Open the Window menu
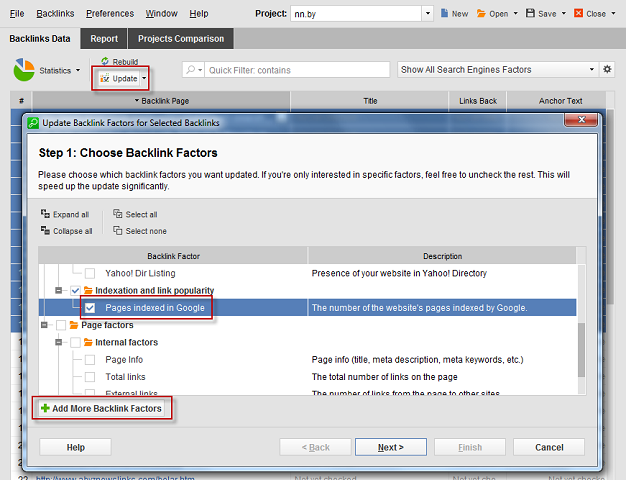Viewport: 626px width, 480px height. coord(161,14)
